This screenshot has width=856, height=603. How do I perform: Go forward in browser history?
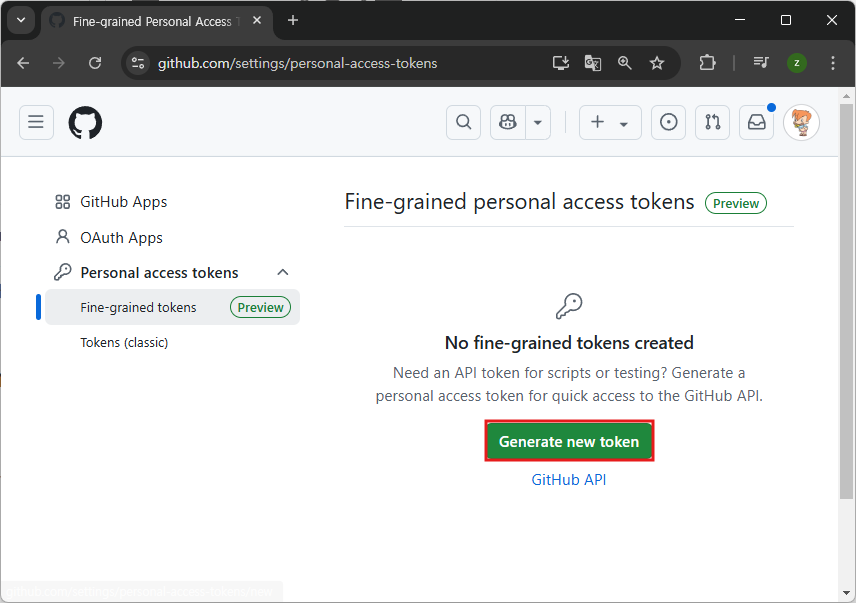[x=58, y=63]
